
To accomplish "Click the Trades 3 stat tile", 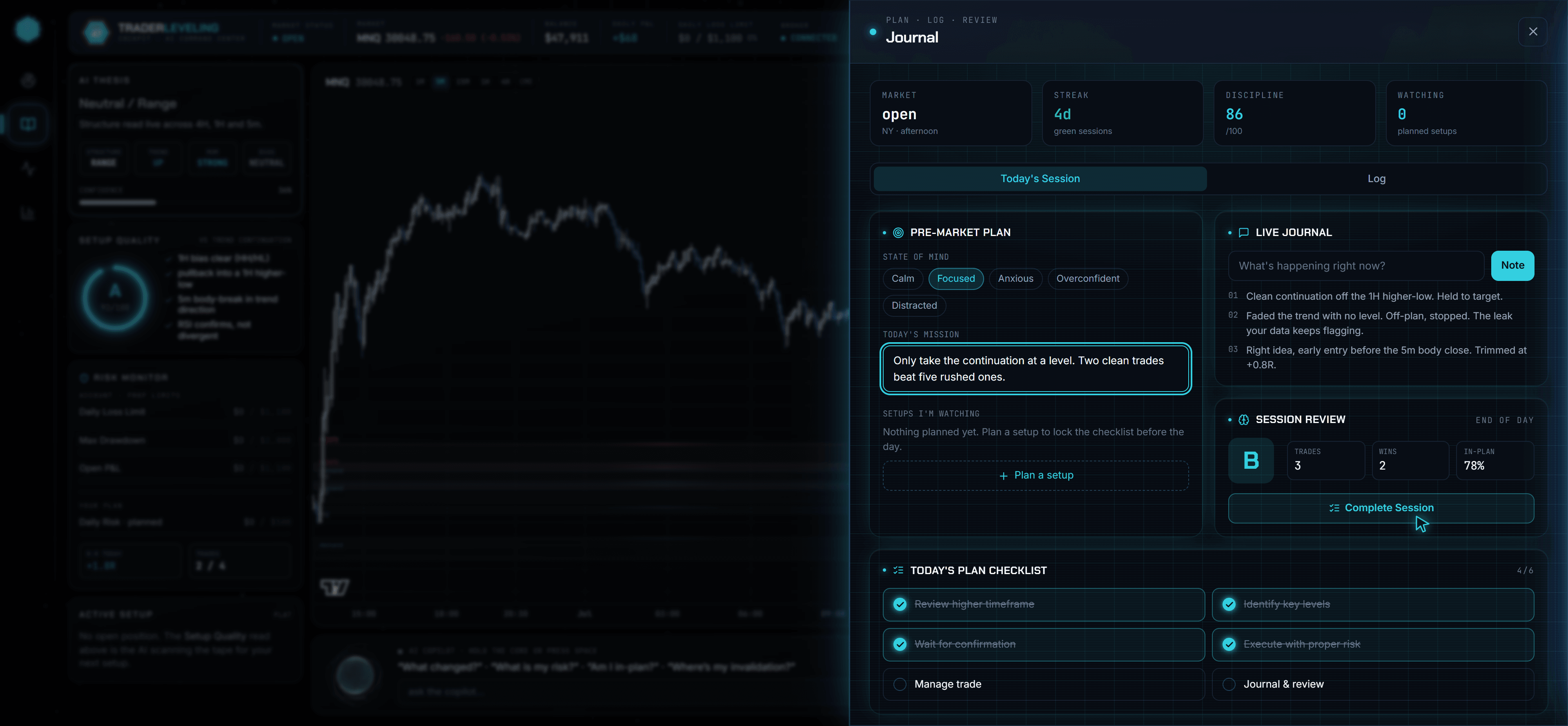I will click(1326, 461).
